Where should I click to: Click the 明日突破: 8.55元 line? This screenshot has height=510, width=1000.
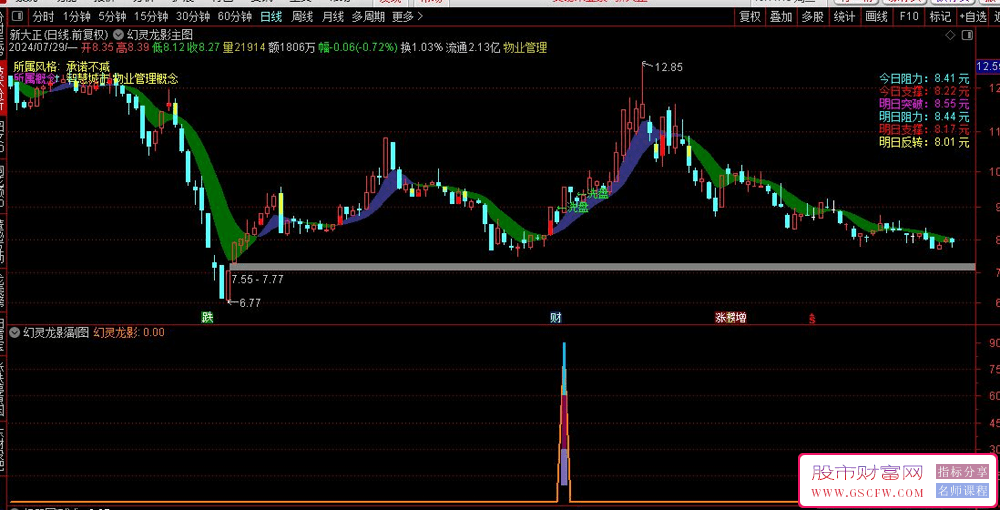tap(924, 103)
